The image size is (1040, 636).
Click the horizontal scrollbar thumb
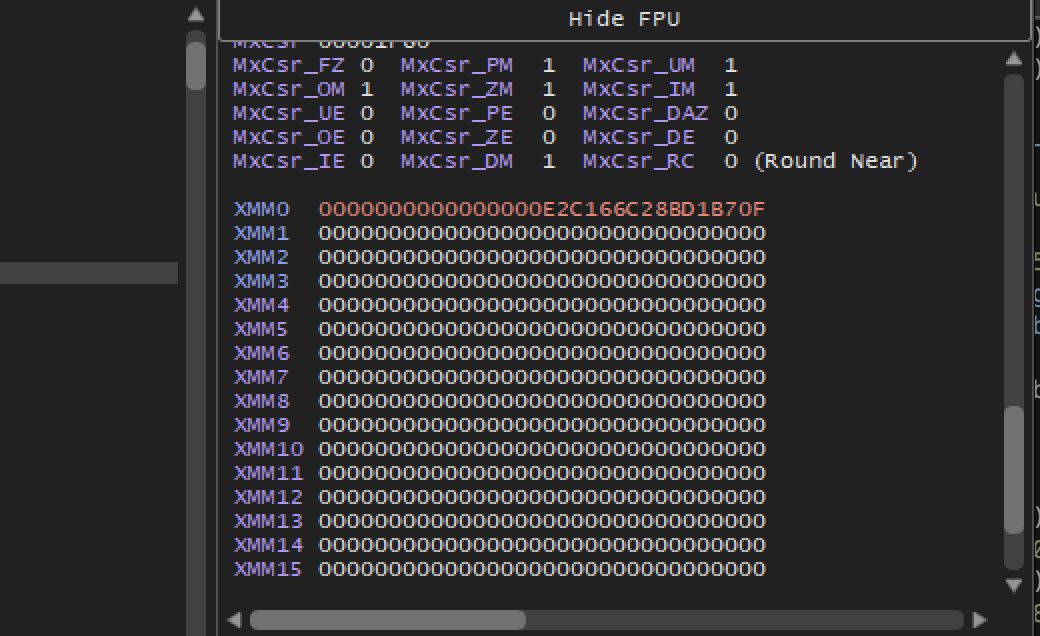[388, 620]
